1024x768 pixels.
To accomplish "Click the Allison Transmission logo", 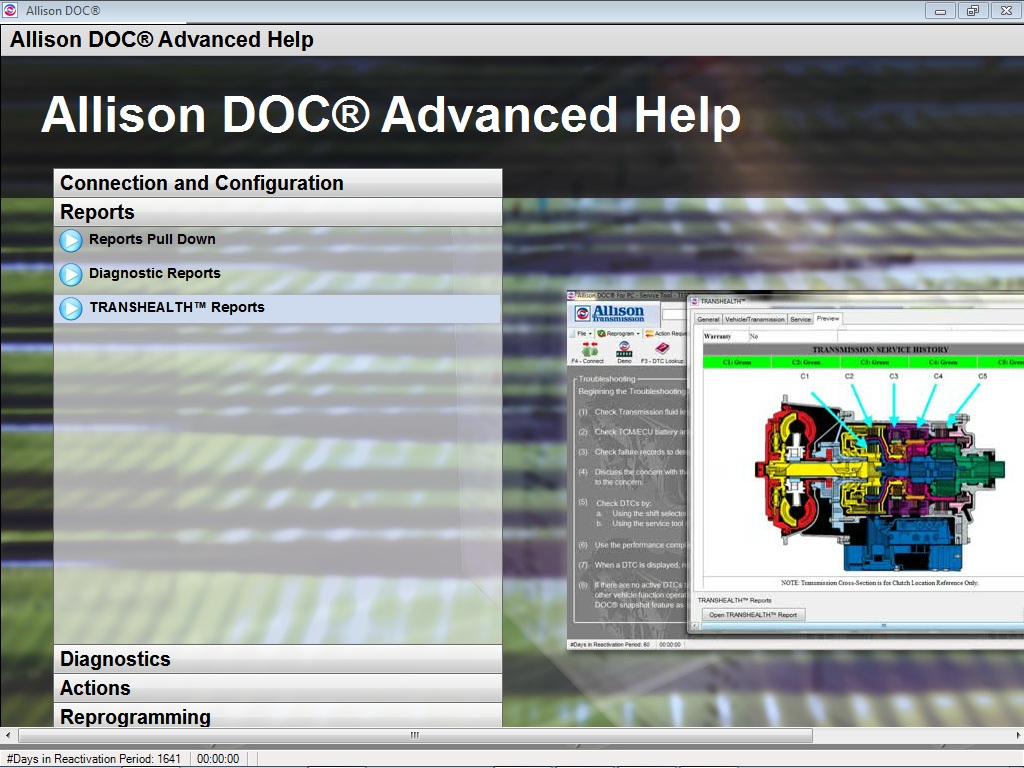I will tap(611, 313).
